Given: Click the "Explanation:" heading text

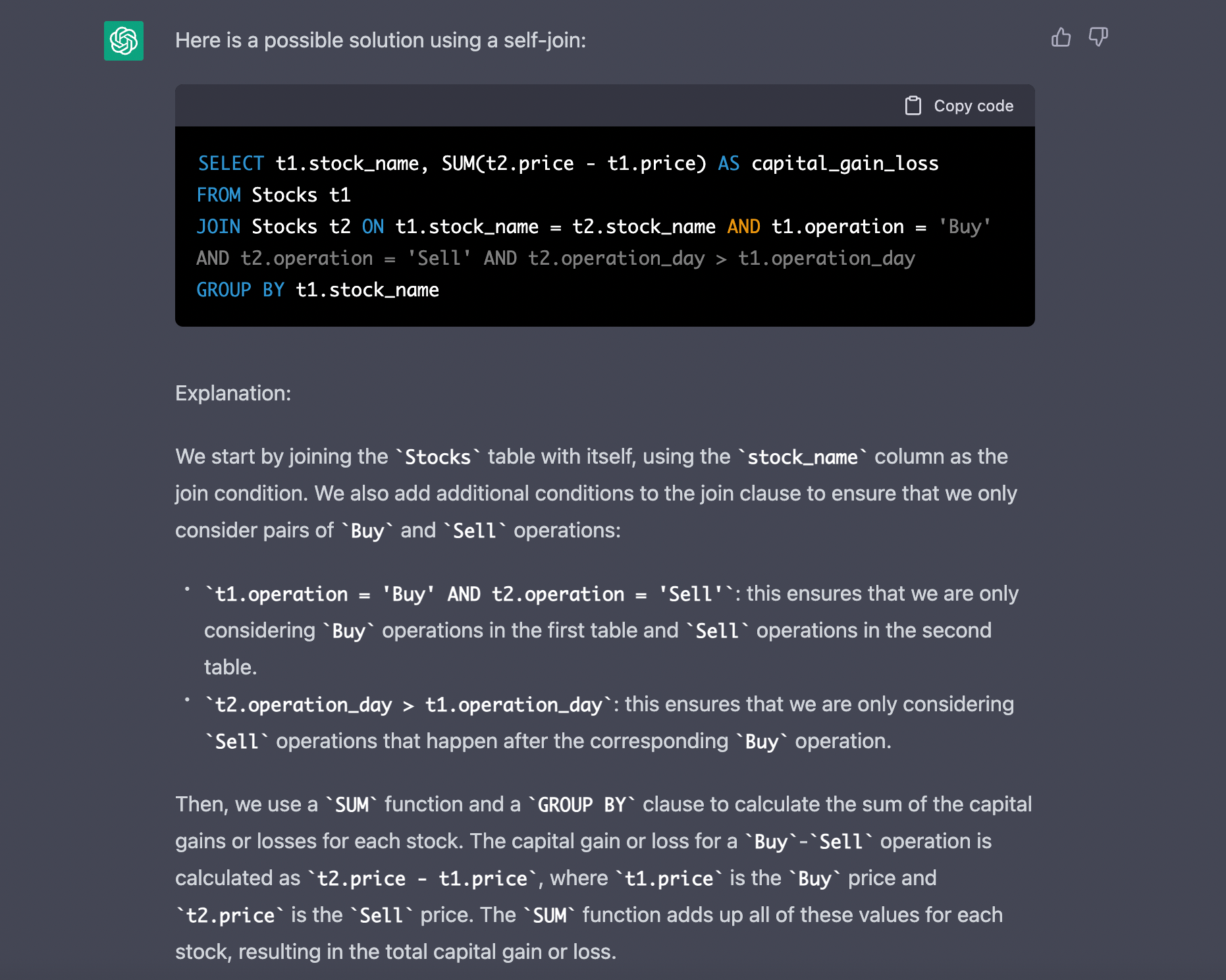Looking at the screenshot, I should coord(233,393).
